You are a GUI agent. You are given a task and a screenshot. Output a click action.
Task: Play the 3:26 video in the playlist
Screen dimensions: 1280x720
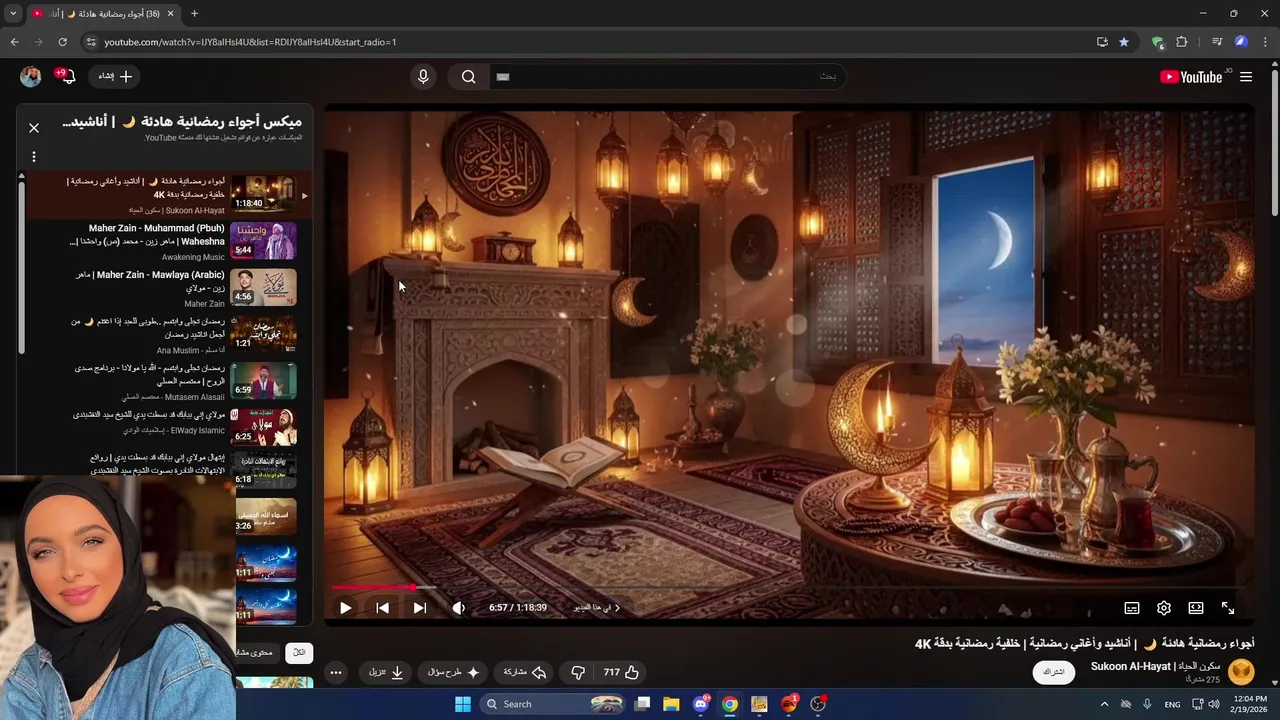(x=264, y=516)
